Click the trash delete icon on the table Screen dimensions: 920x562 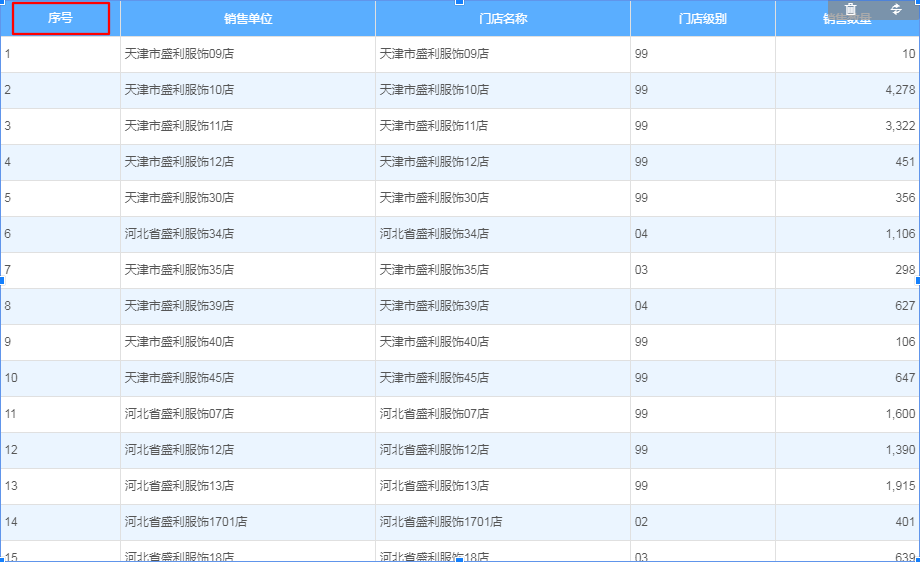851,9
